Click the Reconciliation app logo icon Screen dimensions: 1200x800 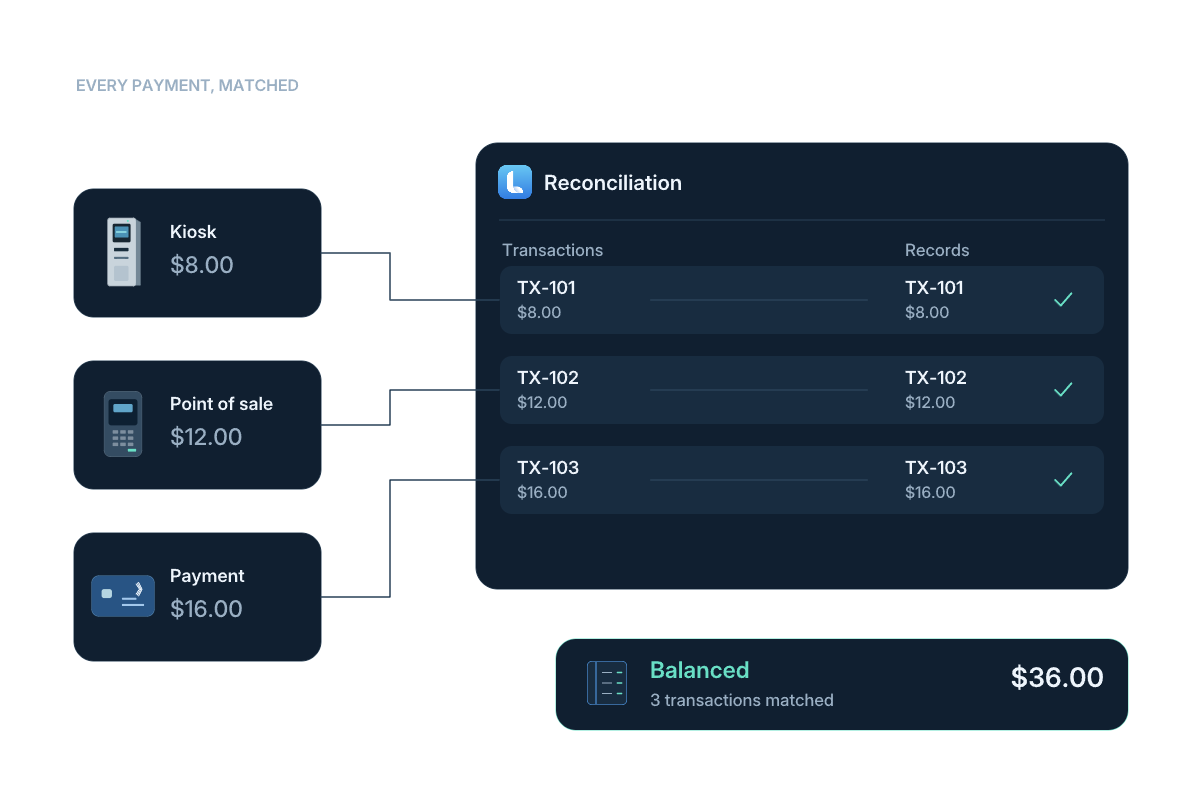(x=515, y=182)
